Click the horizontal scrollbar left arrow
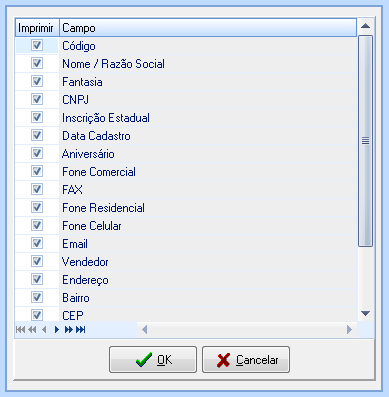The width and height of the screenshot is (389, 397). [144, 330]
